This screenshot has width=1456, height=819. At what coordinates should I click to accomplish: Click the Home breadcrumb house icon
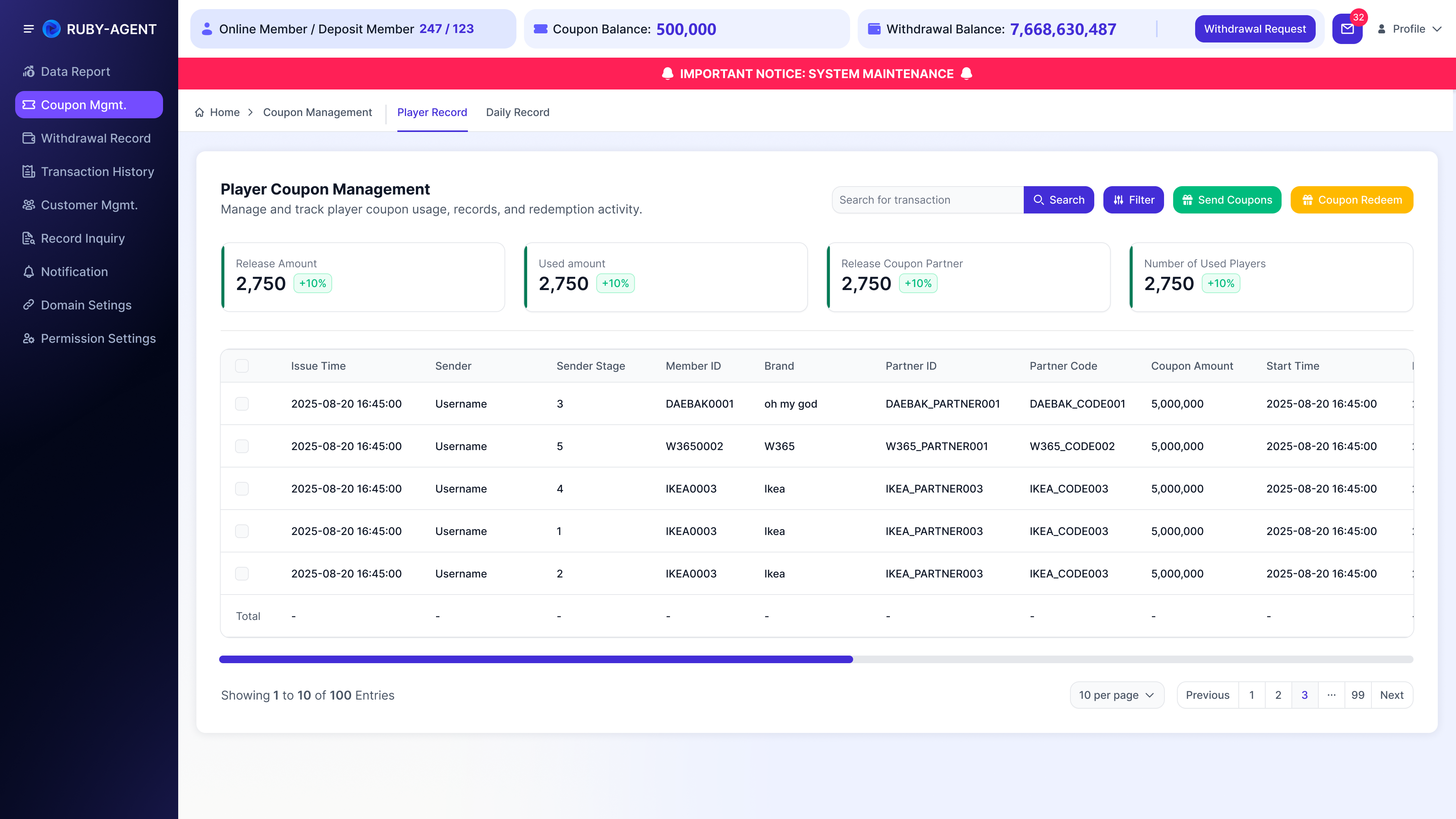coord(199,113)
